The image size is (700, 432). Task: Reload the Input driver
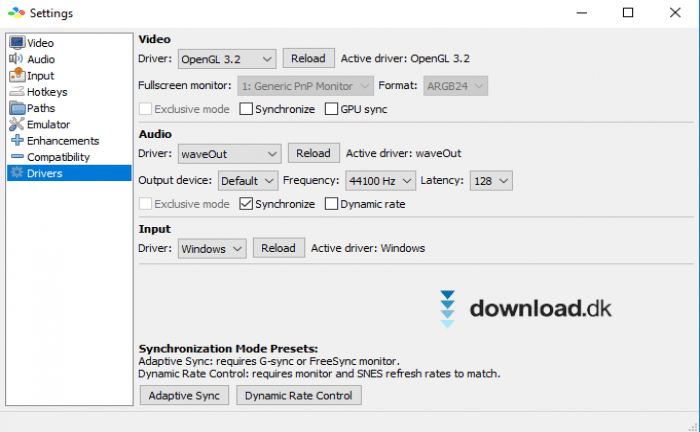[279, 248]
